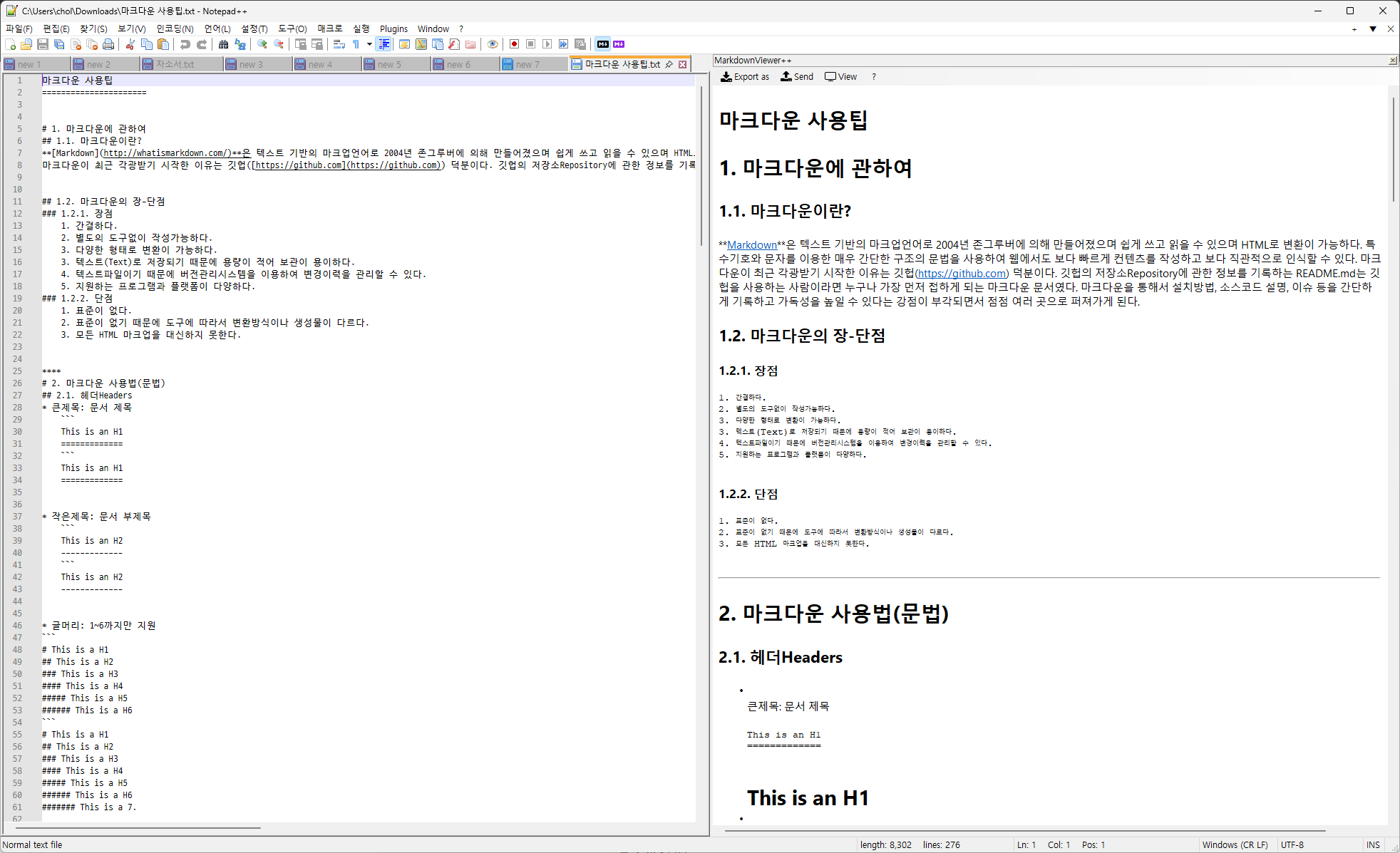
Task: Open Find with the binoculars icon
Action: pos(223,44)
